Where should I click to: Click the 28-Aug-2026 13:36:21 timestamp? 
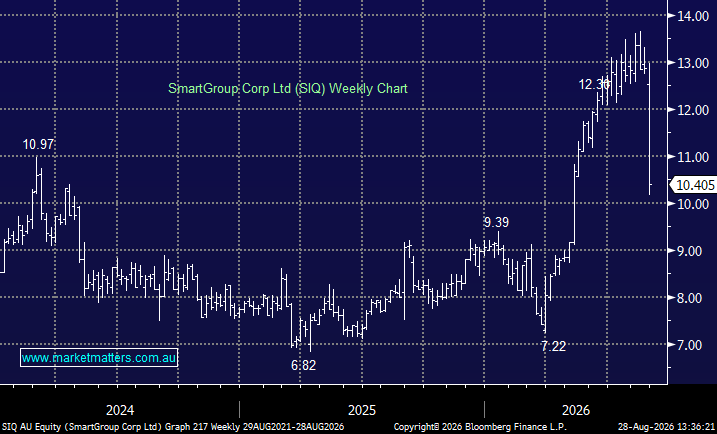coord(667,427)
